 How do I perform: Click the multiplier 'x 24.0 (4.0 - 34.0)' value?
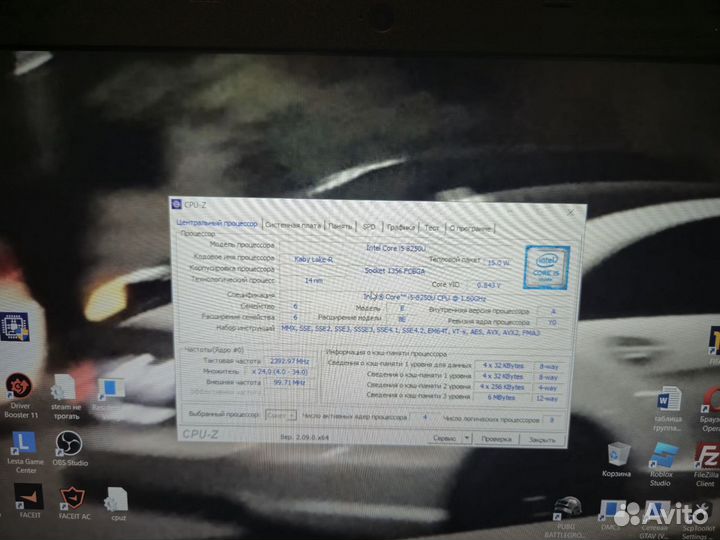[x=280, y=371]
